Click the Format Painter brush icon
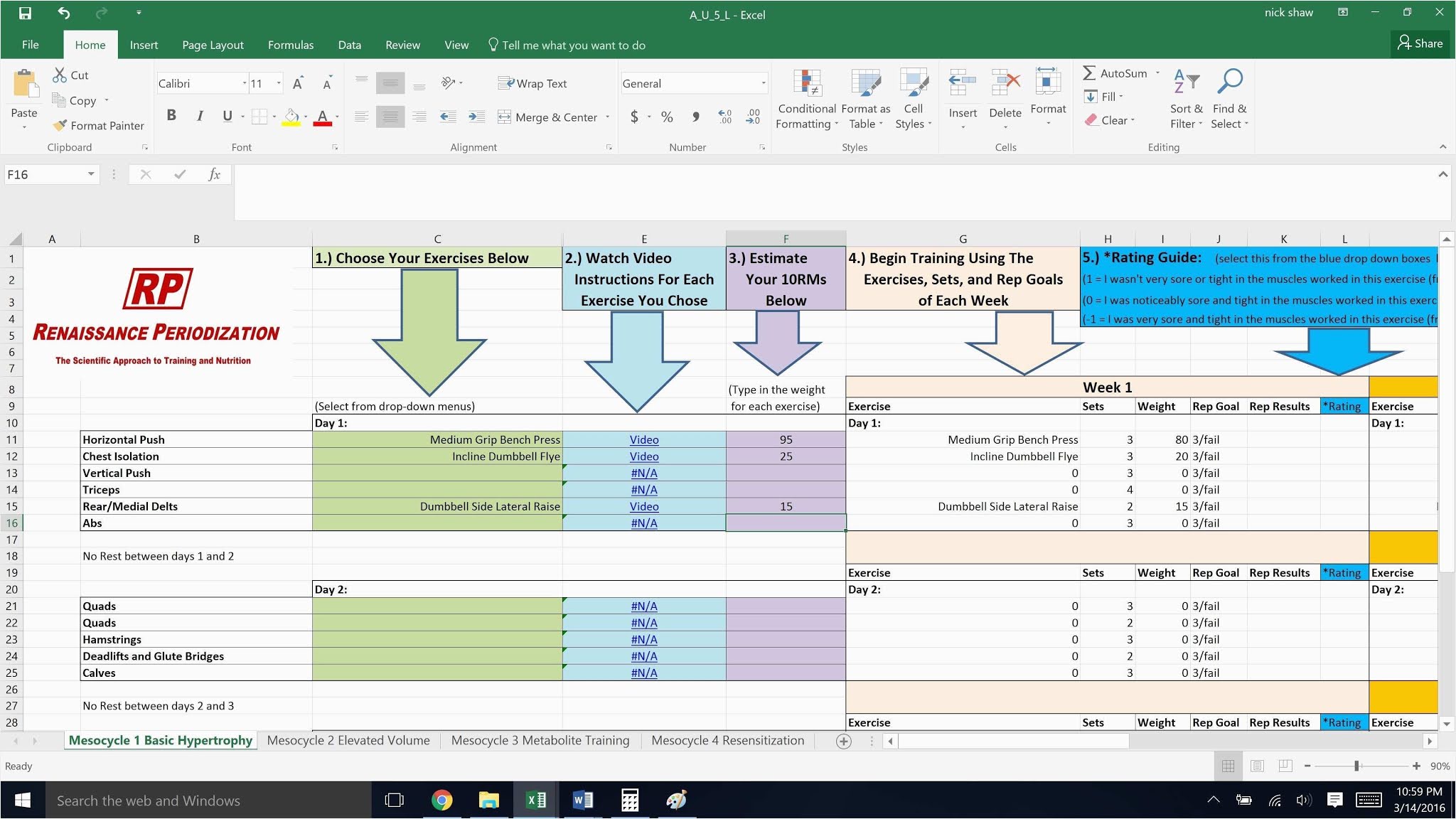Viewport: 1456px width, 819px height. pos(60,125)
